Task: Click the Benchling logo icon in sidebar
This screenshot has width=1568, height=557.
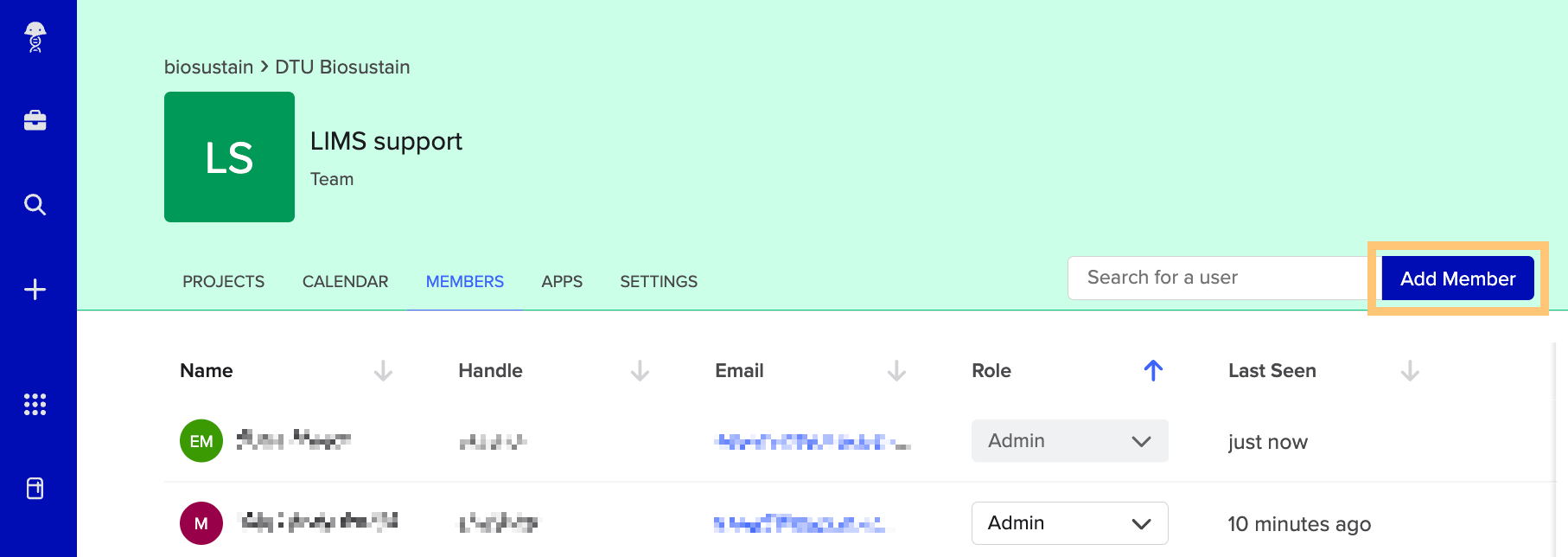Action: [35, 37]
